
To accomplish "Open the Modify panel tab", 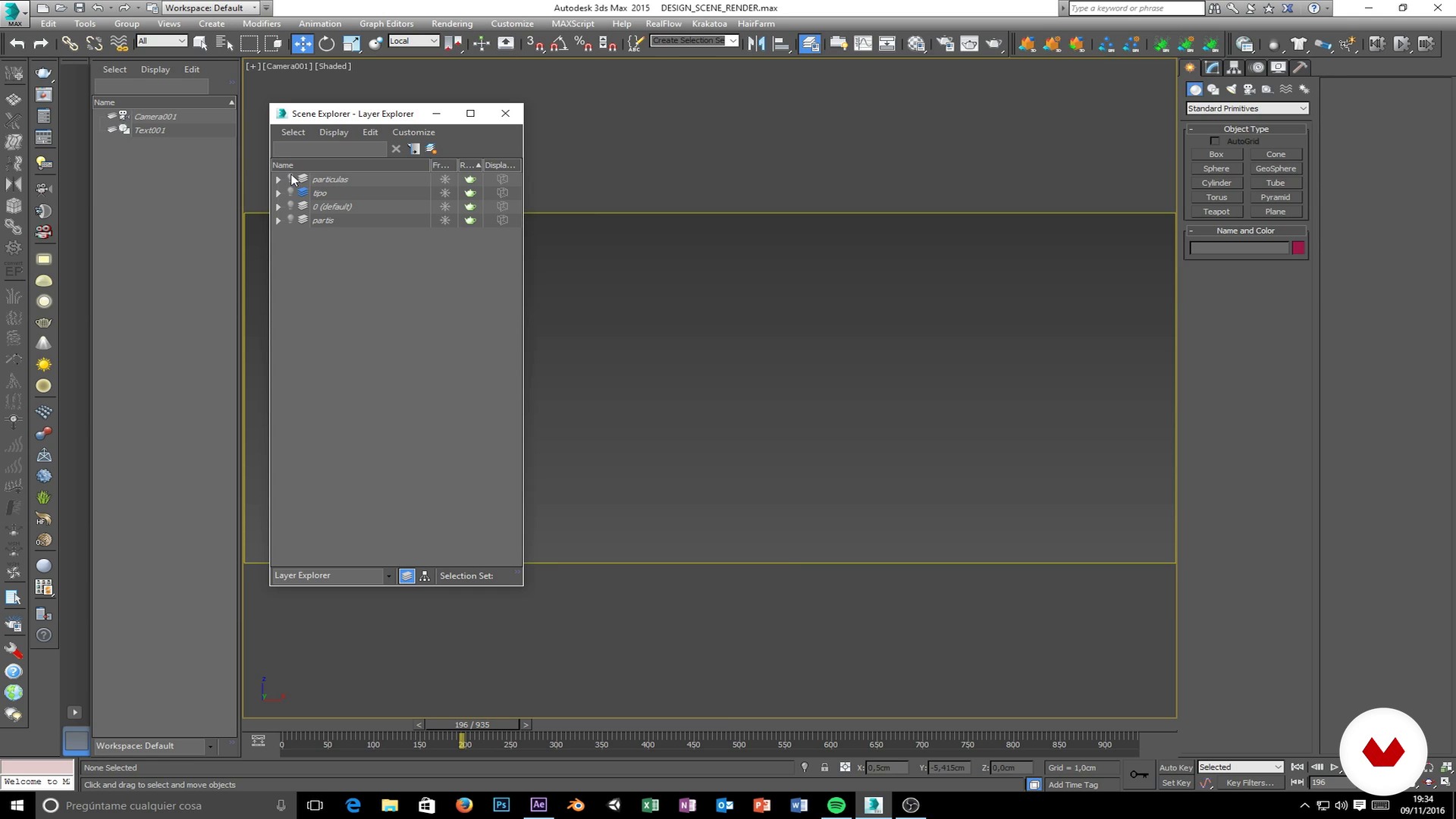I will pos(1212,67).
